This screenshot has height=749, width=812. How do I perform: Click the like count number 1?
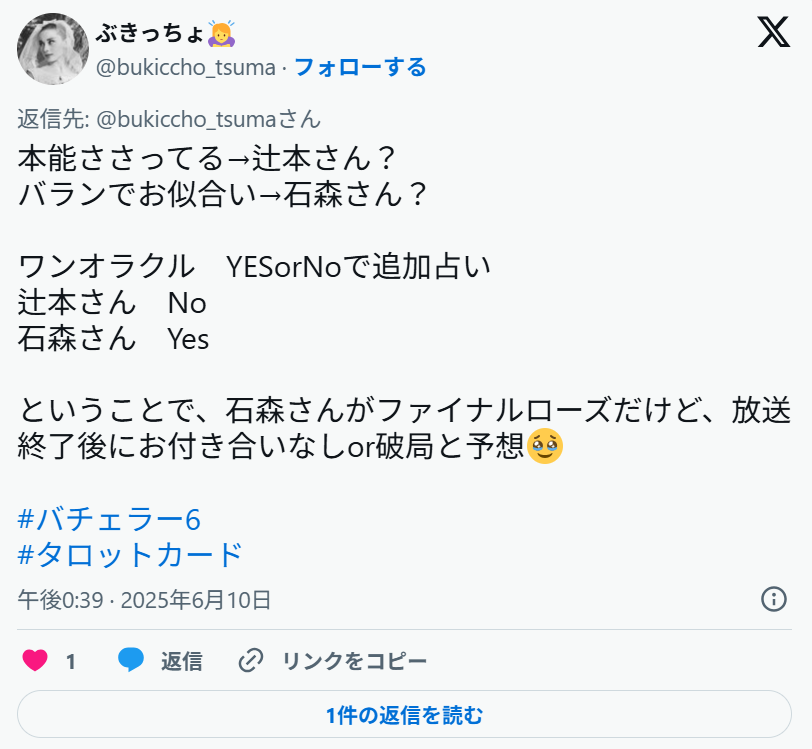pos(71,661)
